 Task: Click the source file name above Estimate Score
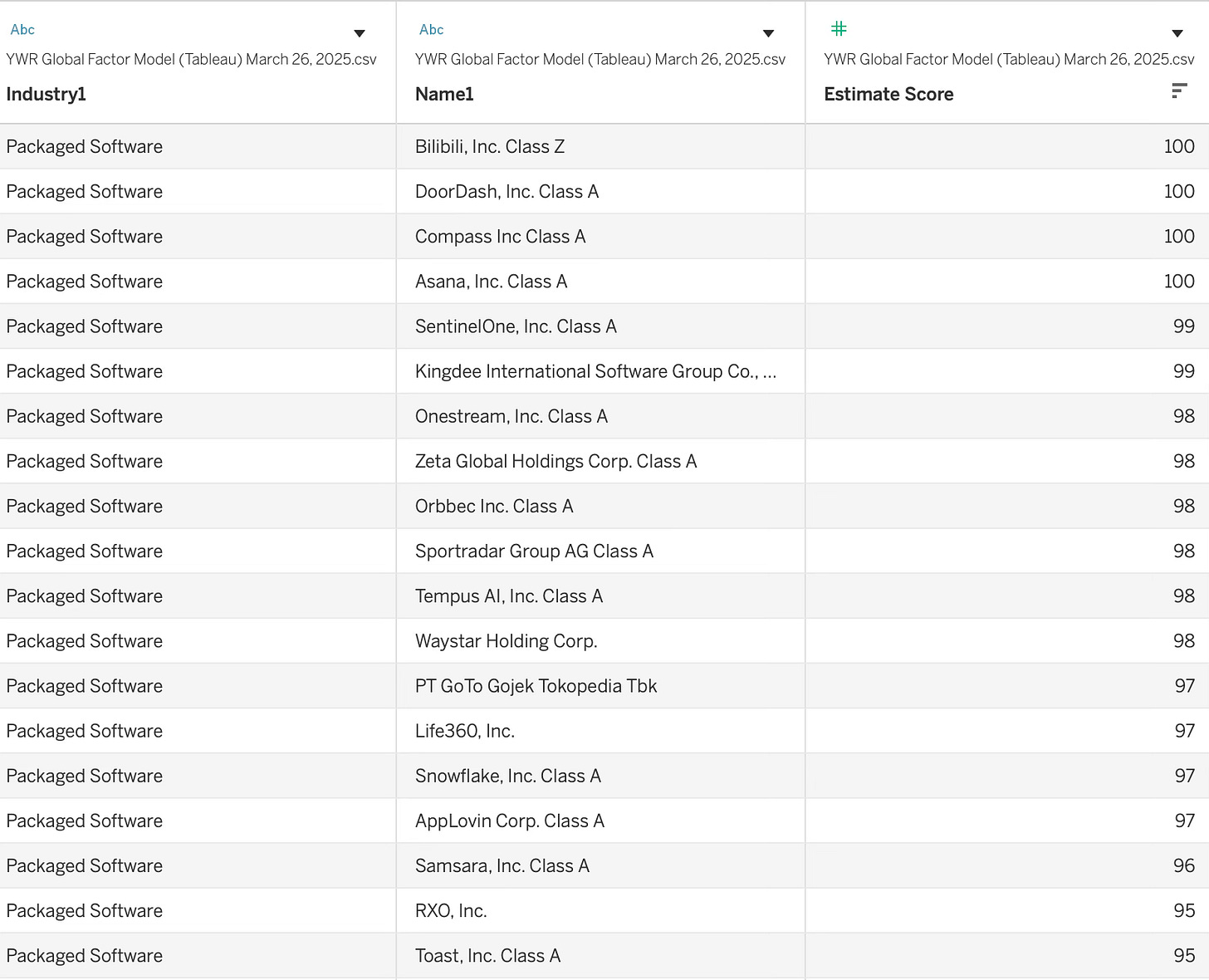coord(1009,59)
